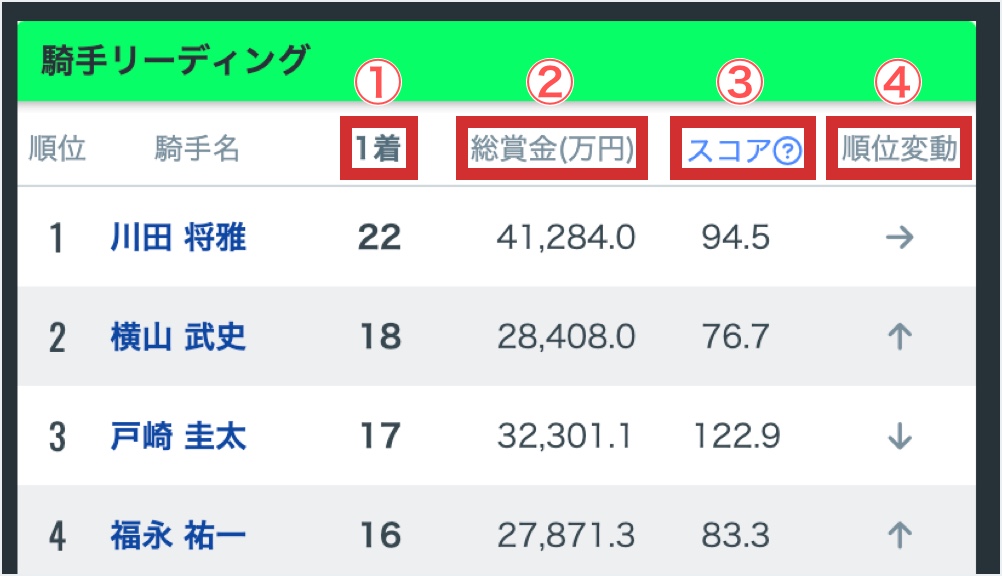Sort by 総賞金(万円) column header
The image size is (1002, 576).
[x=552, y=150]
